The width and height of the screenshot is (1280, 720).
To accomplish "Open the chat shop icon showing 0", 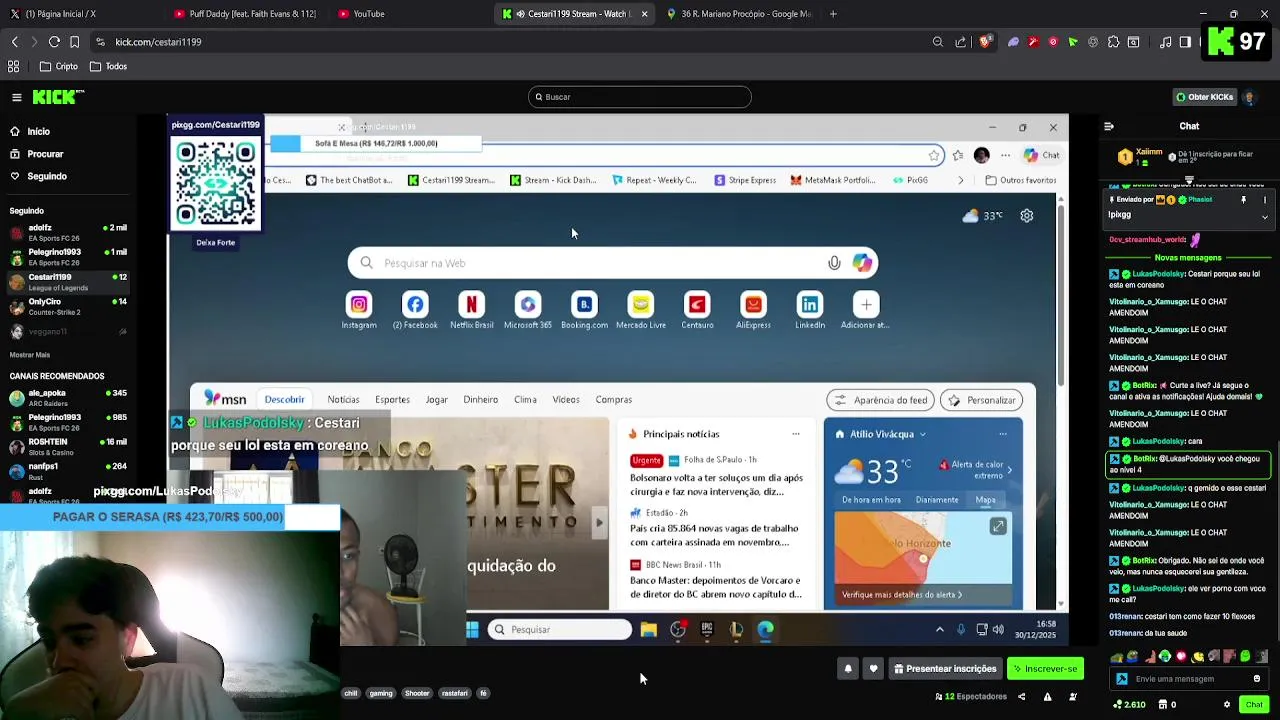I will (1167, 705).
